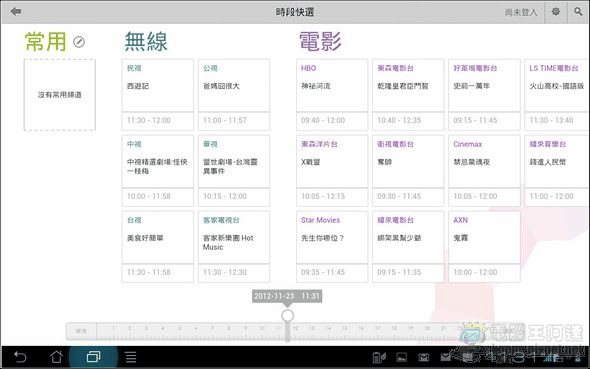Click the 11:30 - 12:00 time under 民視
Viewport: 590px width, 369px height.
tap(149, 120)
